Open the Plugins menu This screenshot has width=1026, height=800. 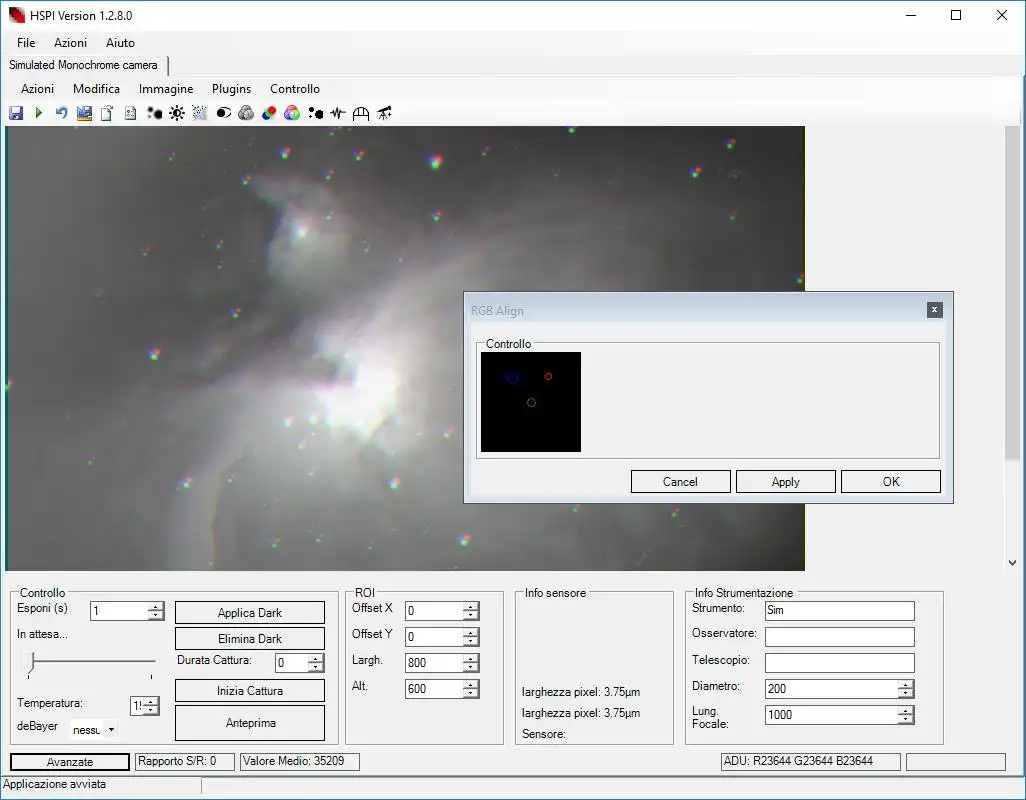[231, 89]
